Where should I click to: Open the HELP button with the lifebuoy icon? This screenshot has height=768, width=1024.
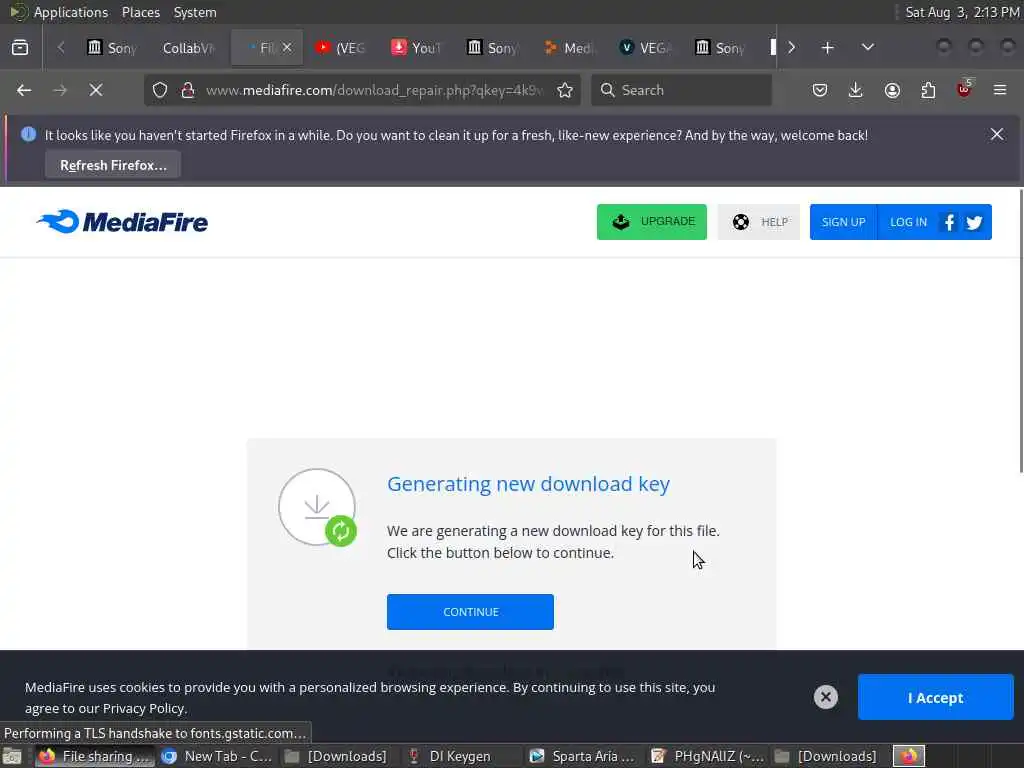(759, 222)
